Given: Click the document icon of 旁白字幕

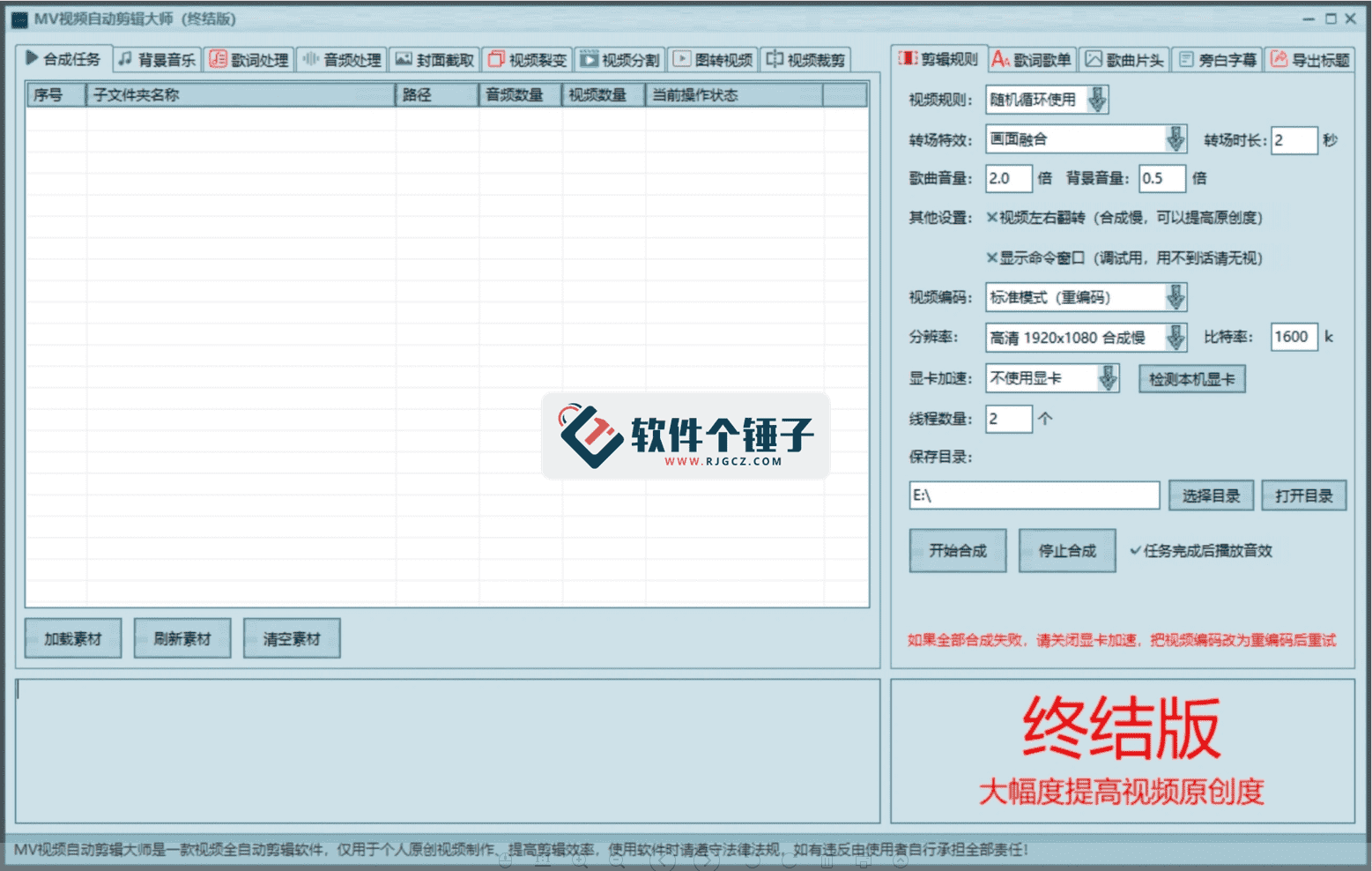Looking at the screenshot, I should [x=1186, y=59].
